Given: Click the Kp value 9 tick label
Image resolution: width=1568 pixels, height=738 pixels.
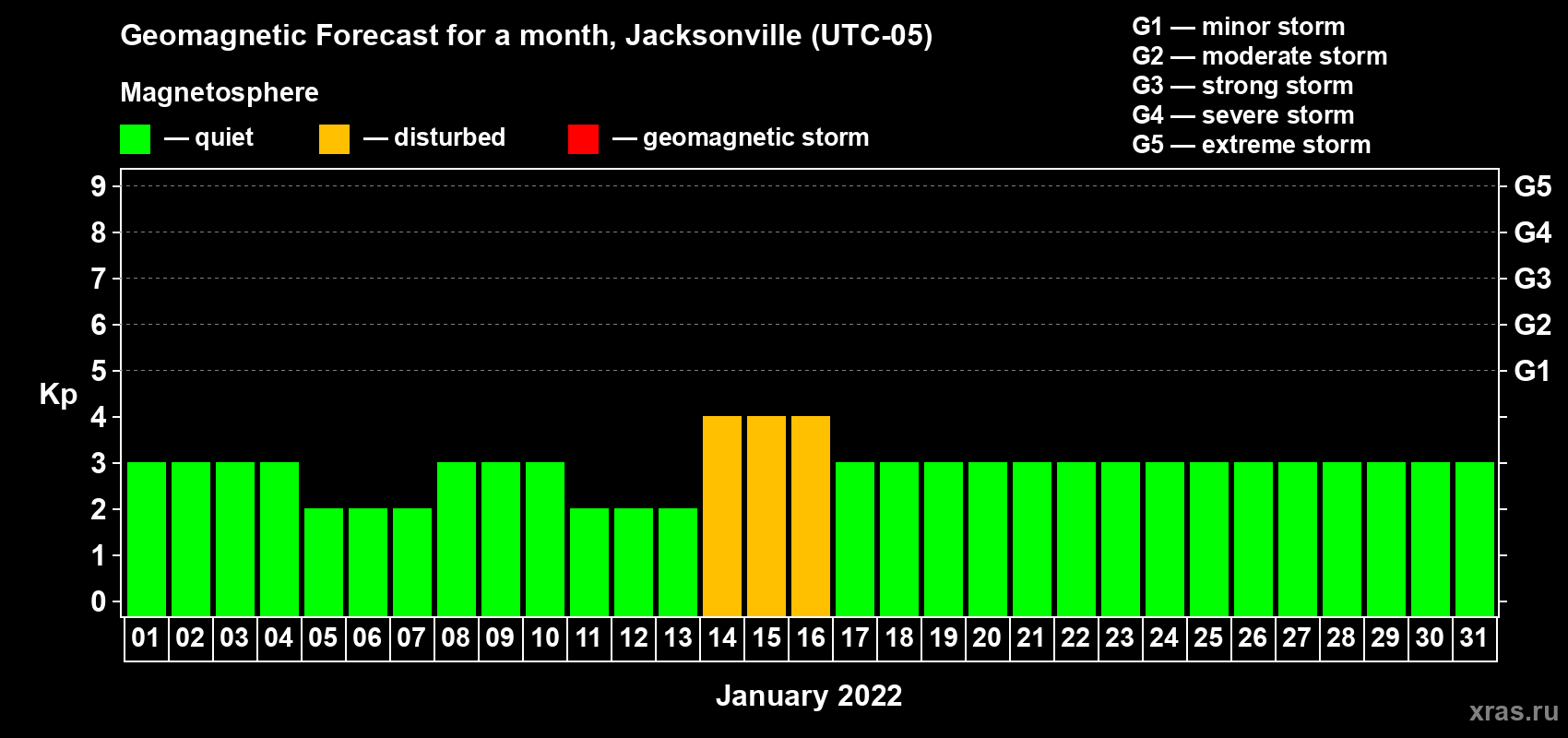Looking at the screenshot, I should tap(99, 186).
